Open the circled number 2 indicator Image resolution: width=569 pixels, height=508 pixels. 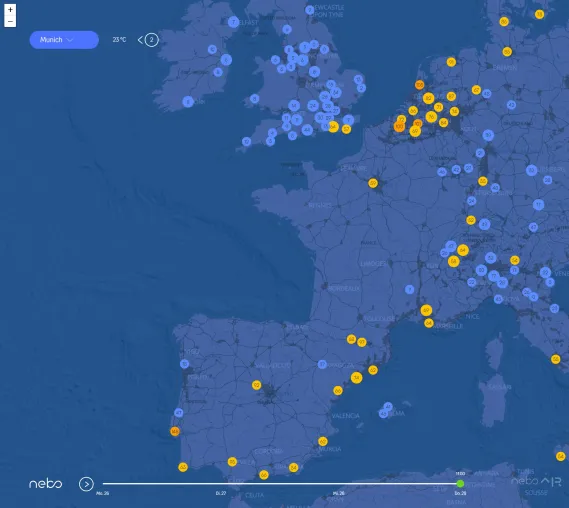point(152,40)
